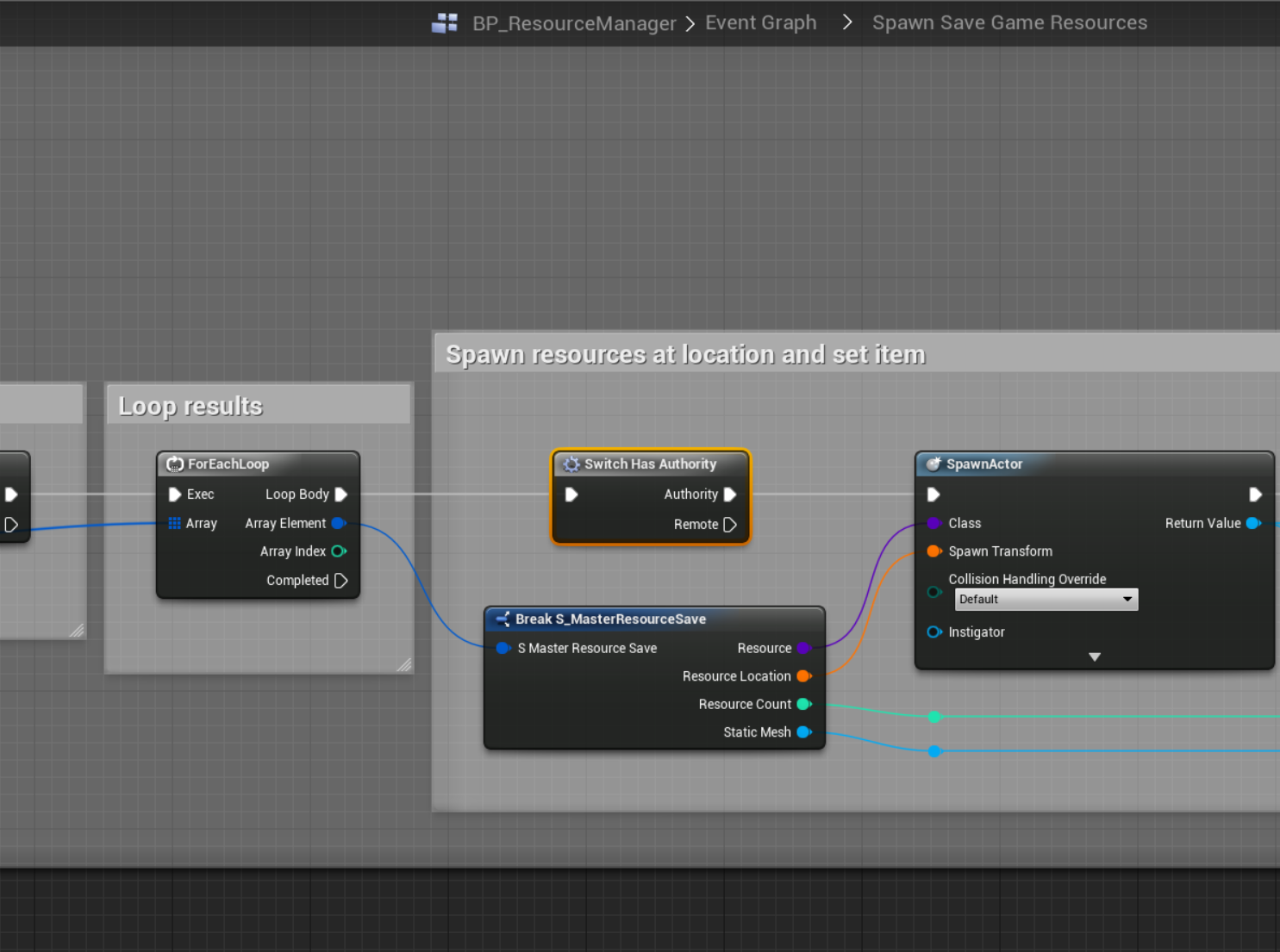1280x952 pixels.
Task: Click the Switch Has Authority Remote pin
Action: (x=730, y=525)
